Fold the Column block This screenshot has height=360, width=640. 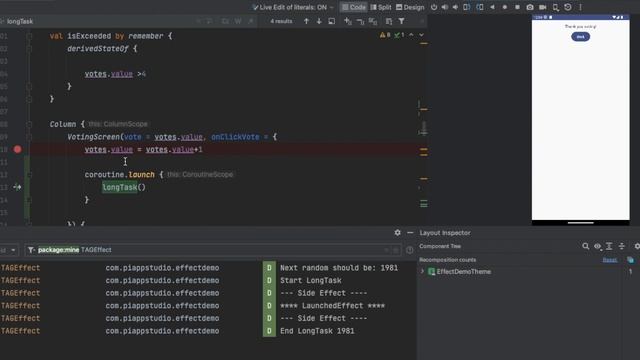[29, 124]
